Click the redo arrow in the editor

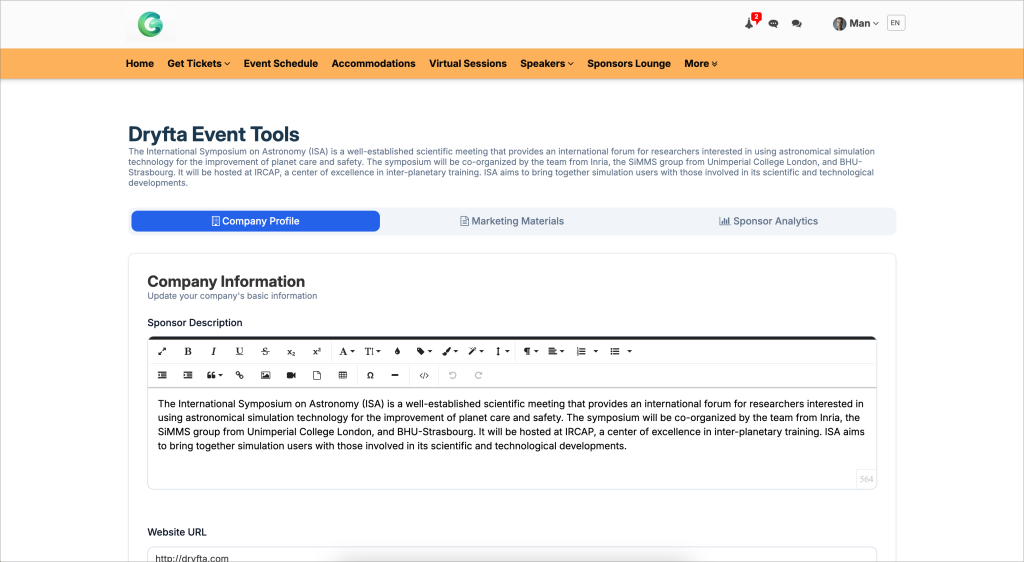click(x=478, y=375)
